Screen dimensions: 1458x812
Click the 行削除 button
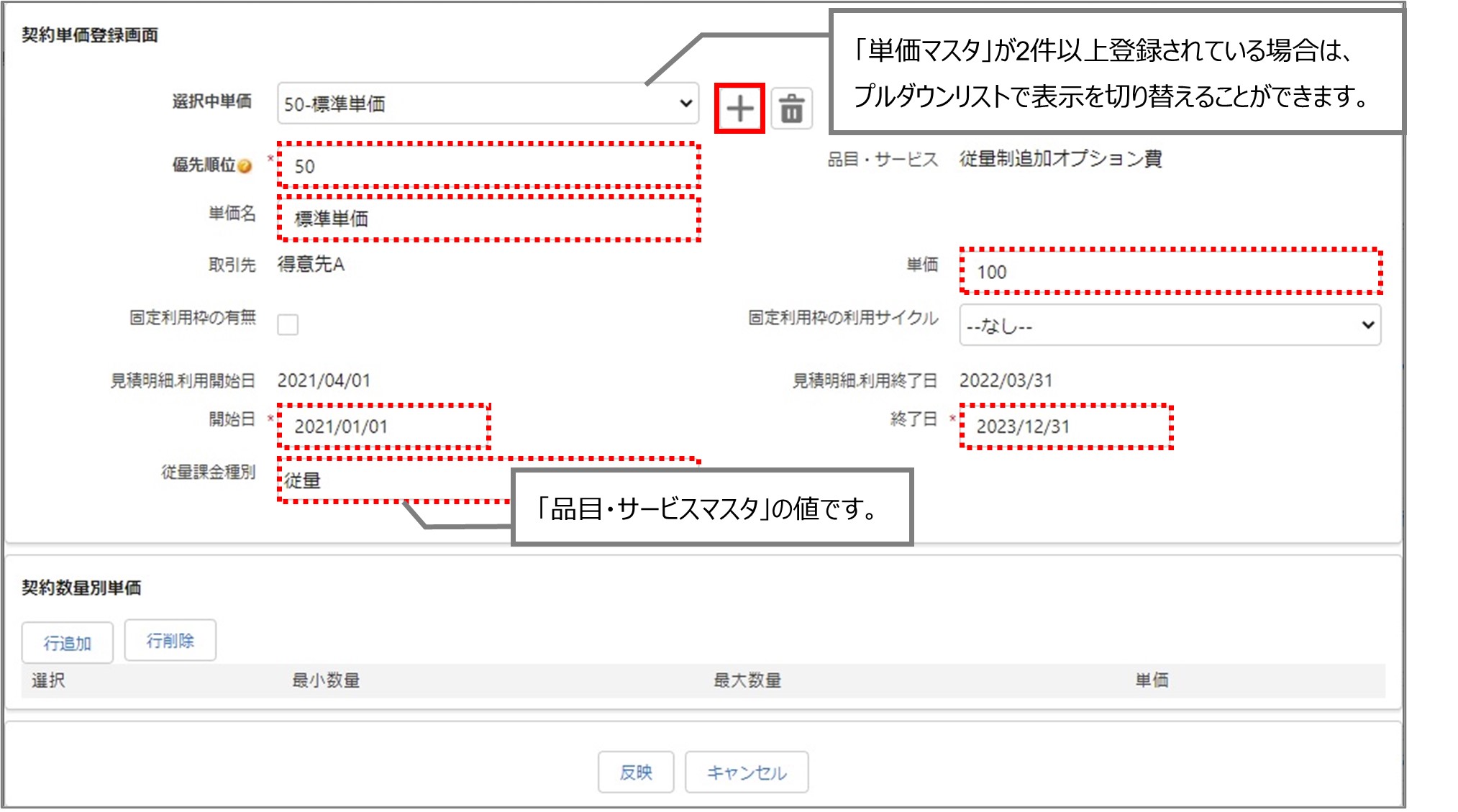pyautogui.click(x=170, y=640)
